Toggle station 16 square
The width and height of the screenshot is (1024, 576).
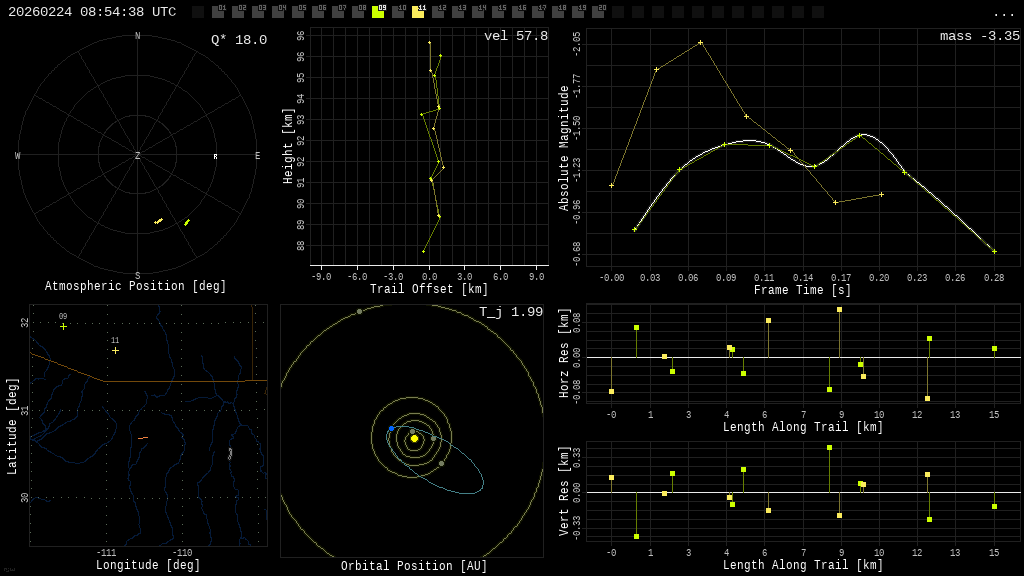(518, 12)
